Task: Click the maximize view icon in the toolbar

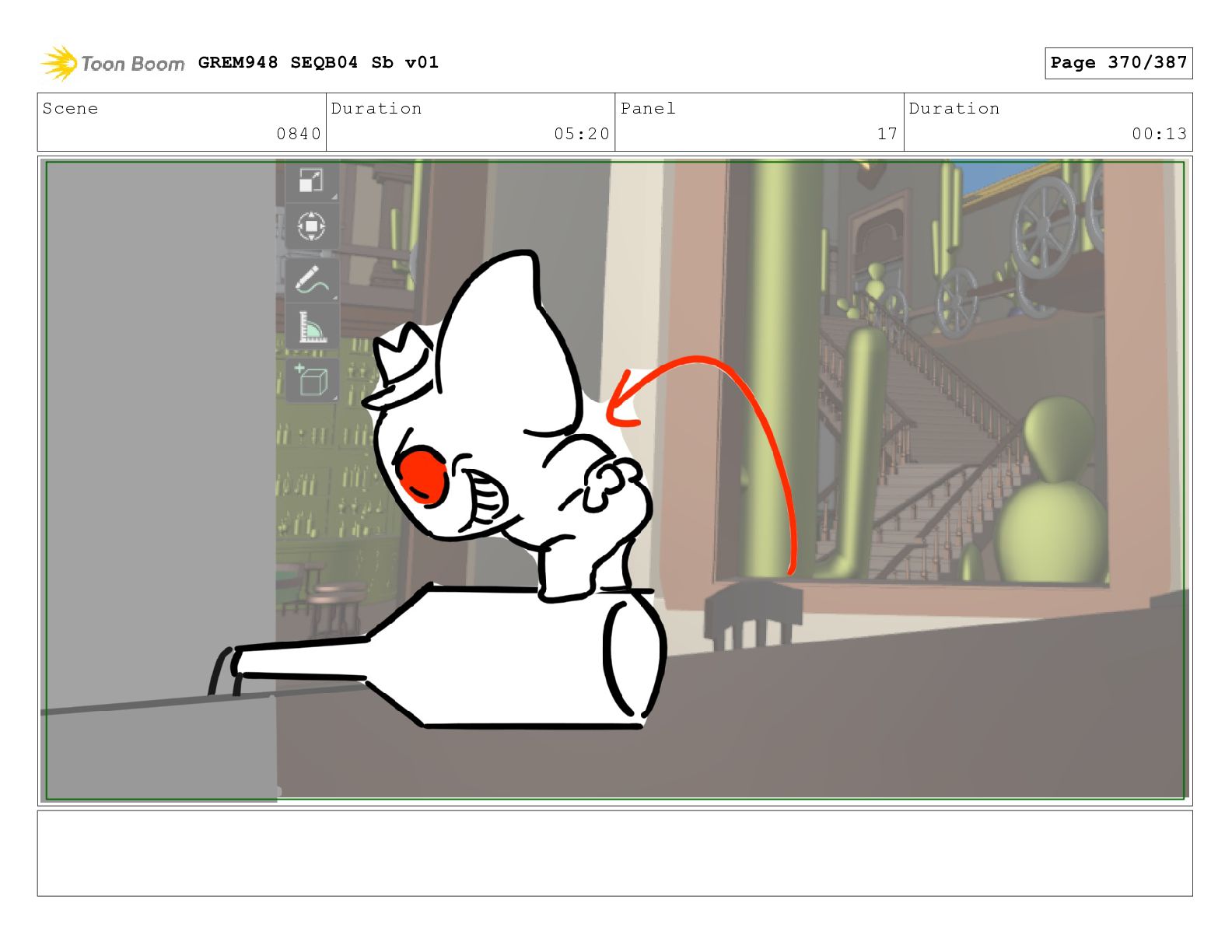Action: tap(311, 181)
